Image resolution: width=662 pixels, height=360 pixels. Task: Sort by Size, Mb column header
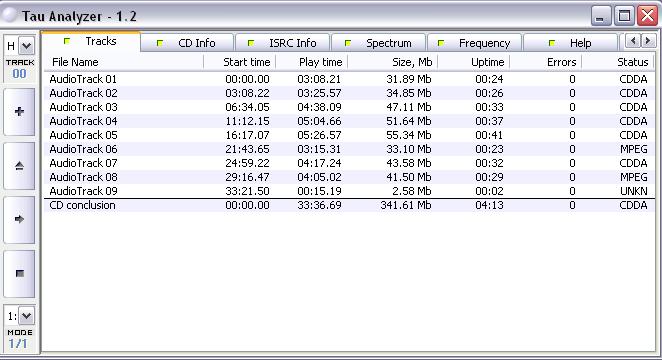(x=393, y=62)
